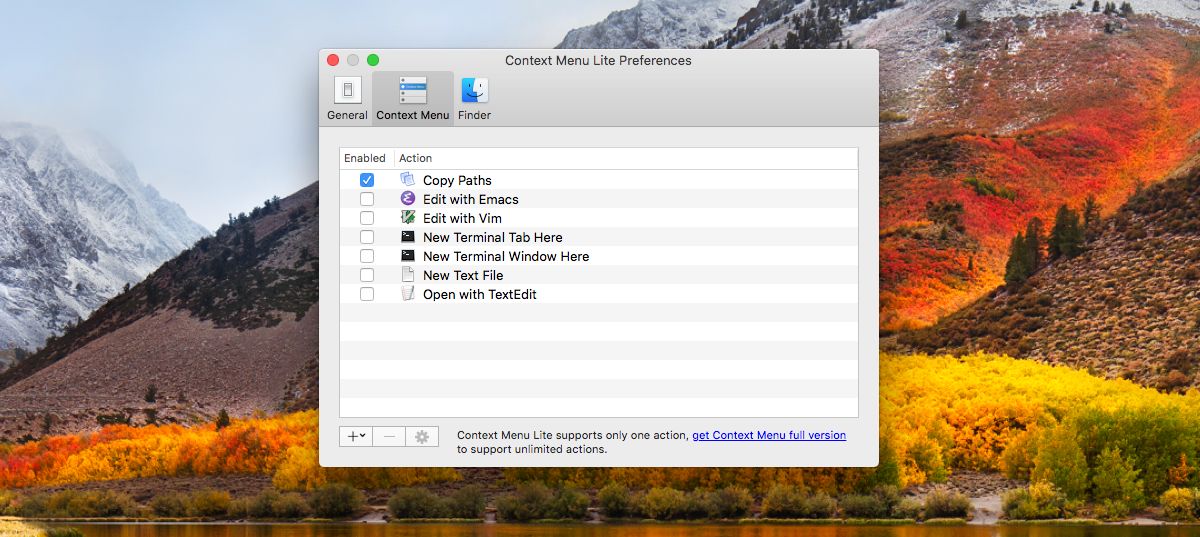
Task: Click the minus remove action button
Action: click(x=389, y=436)
